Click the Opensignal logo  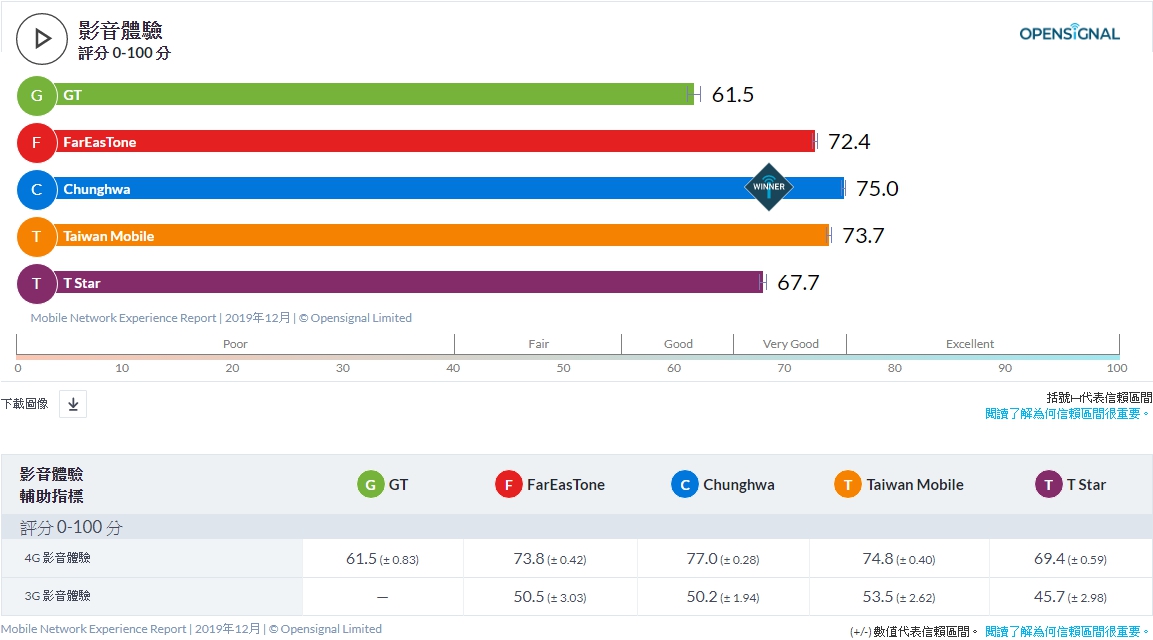click(x=1069, y=32)
